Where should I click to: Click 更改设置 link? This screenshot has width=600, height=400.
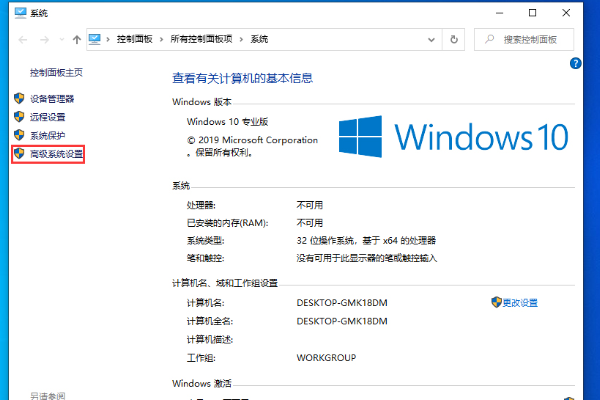(520, 303)
